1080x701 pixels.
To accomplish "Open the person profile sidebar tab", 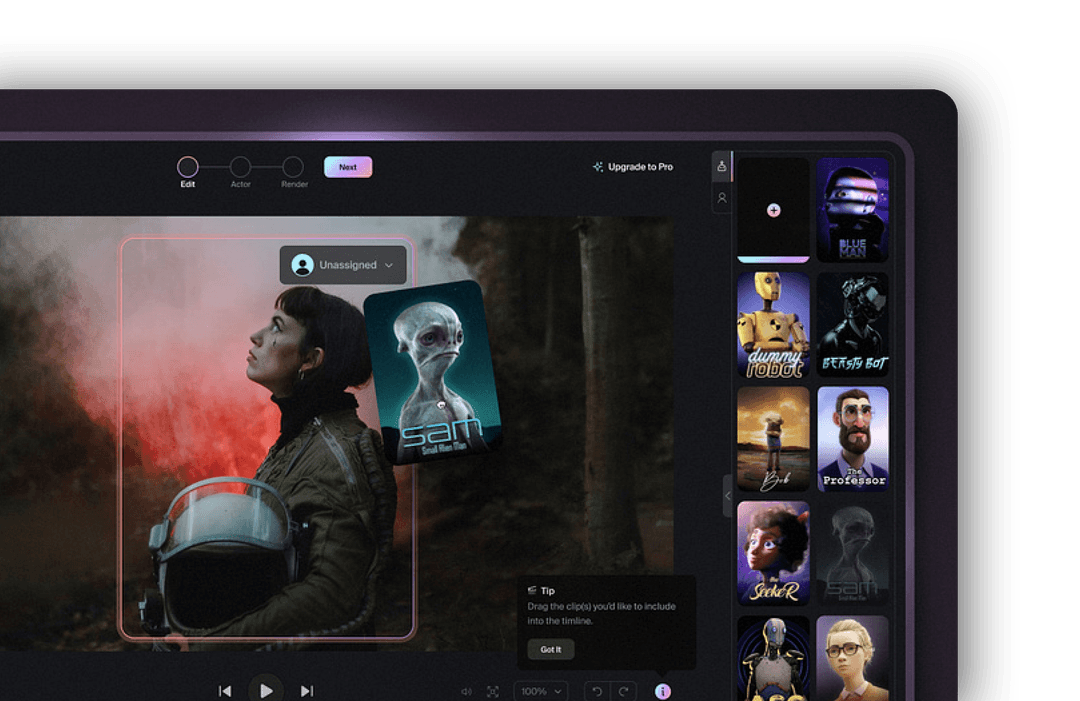I will click(722, 198).
